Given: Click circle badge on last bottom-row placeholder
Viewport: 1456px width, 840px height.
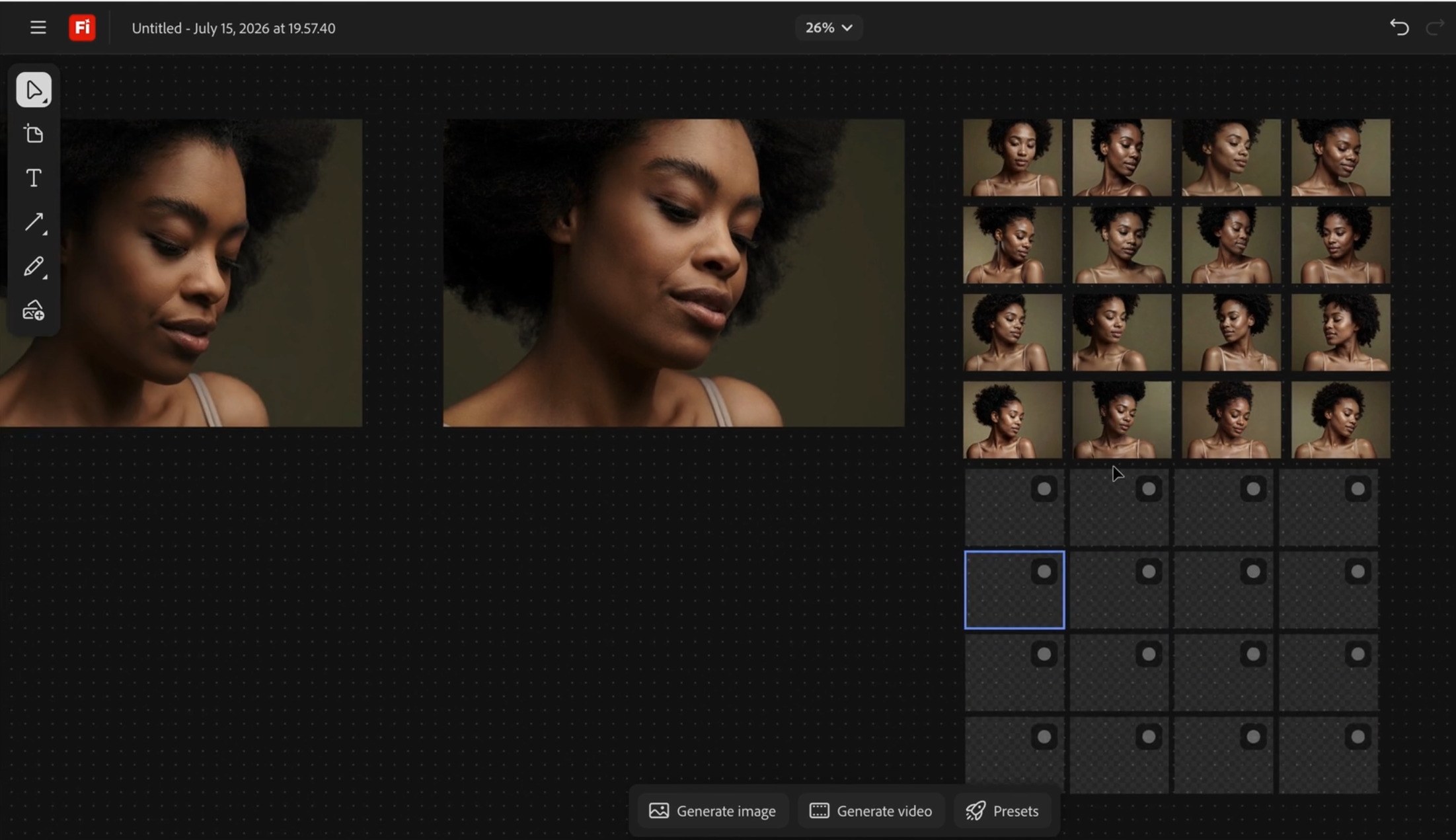Looking at the screenshot, I should 1358,736.
